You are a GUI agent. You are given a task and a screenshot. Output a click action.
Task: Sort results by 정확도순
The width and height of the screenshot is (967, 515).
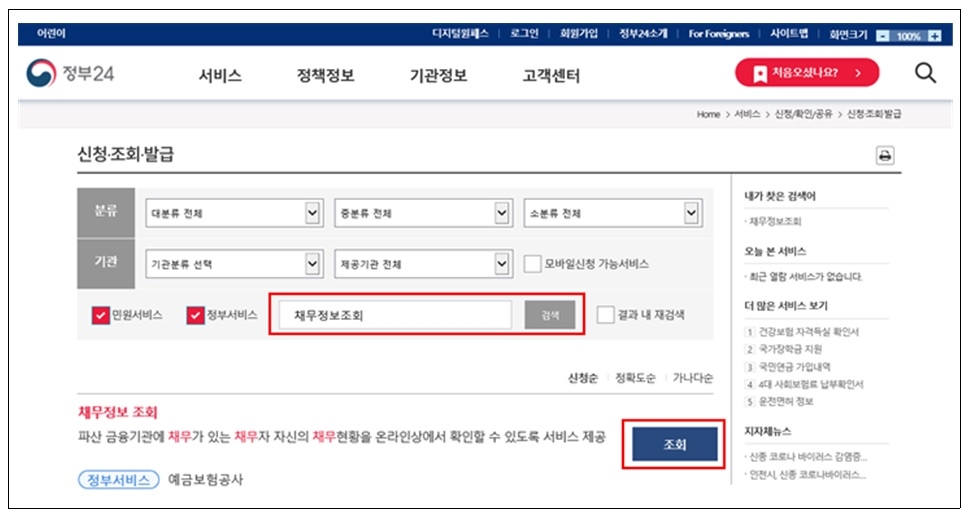[635, 377]
